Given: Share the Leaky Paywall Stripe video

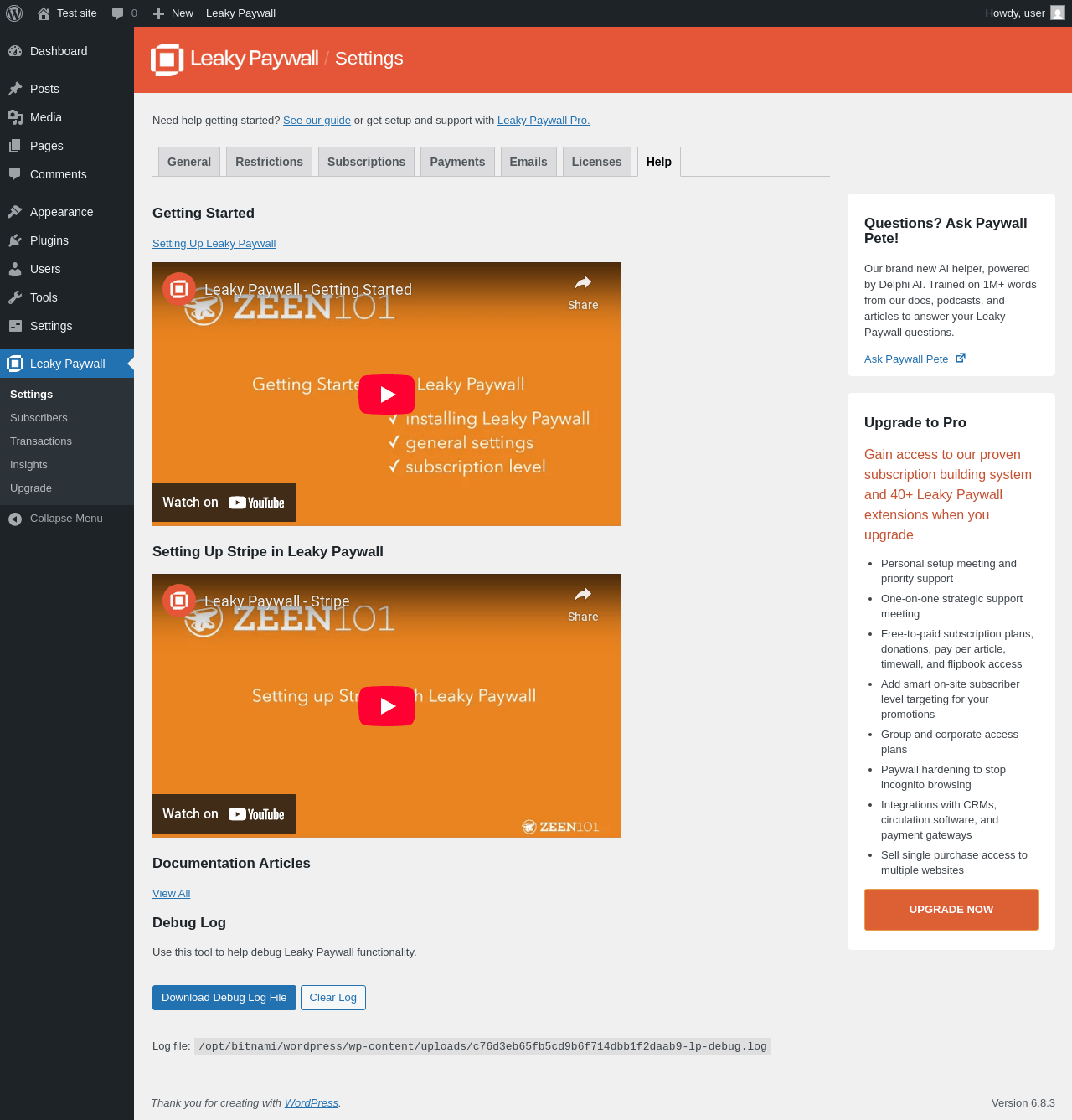Looking at the screenshot, I should (583, 605).
